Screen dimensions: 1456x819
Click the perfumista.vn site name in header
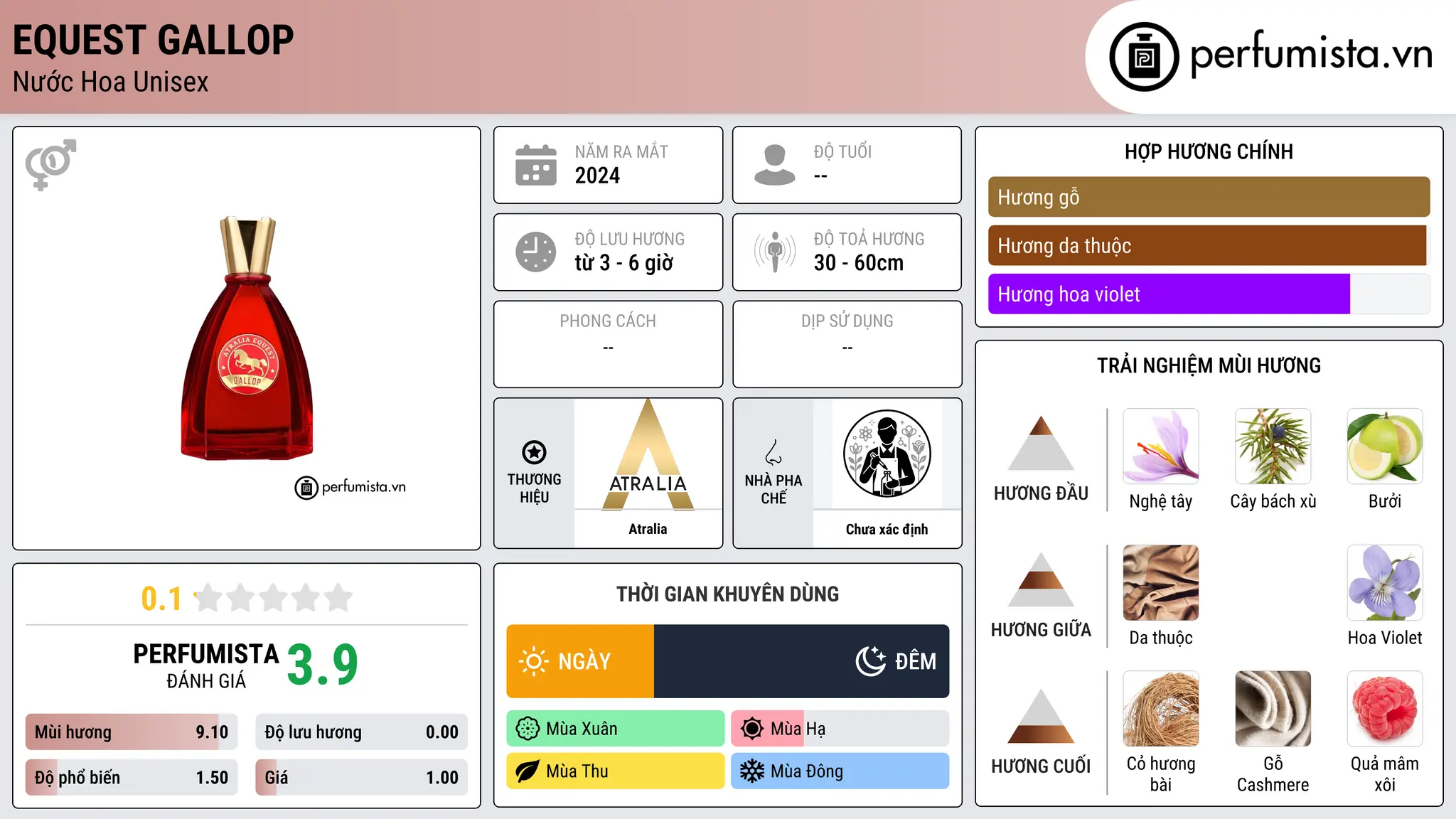point(1311,54)
